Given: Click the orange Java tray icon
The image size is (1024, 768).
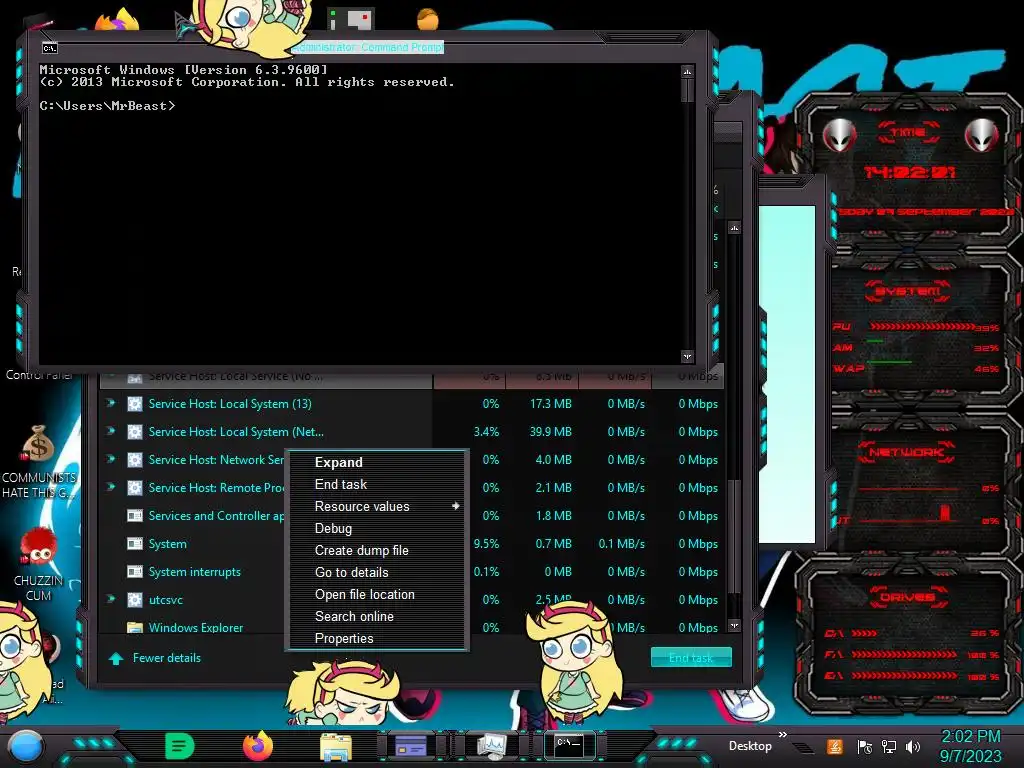Looking at the screenshot, I should click(x=834, y=746).
